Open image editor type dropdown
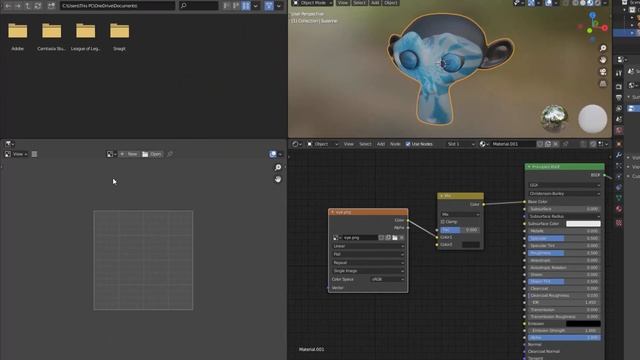 point(9,144)
